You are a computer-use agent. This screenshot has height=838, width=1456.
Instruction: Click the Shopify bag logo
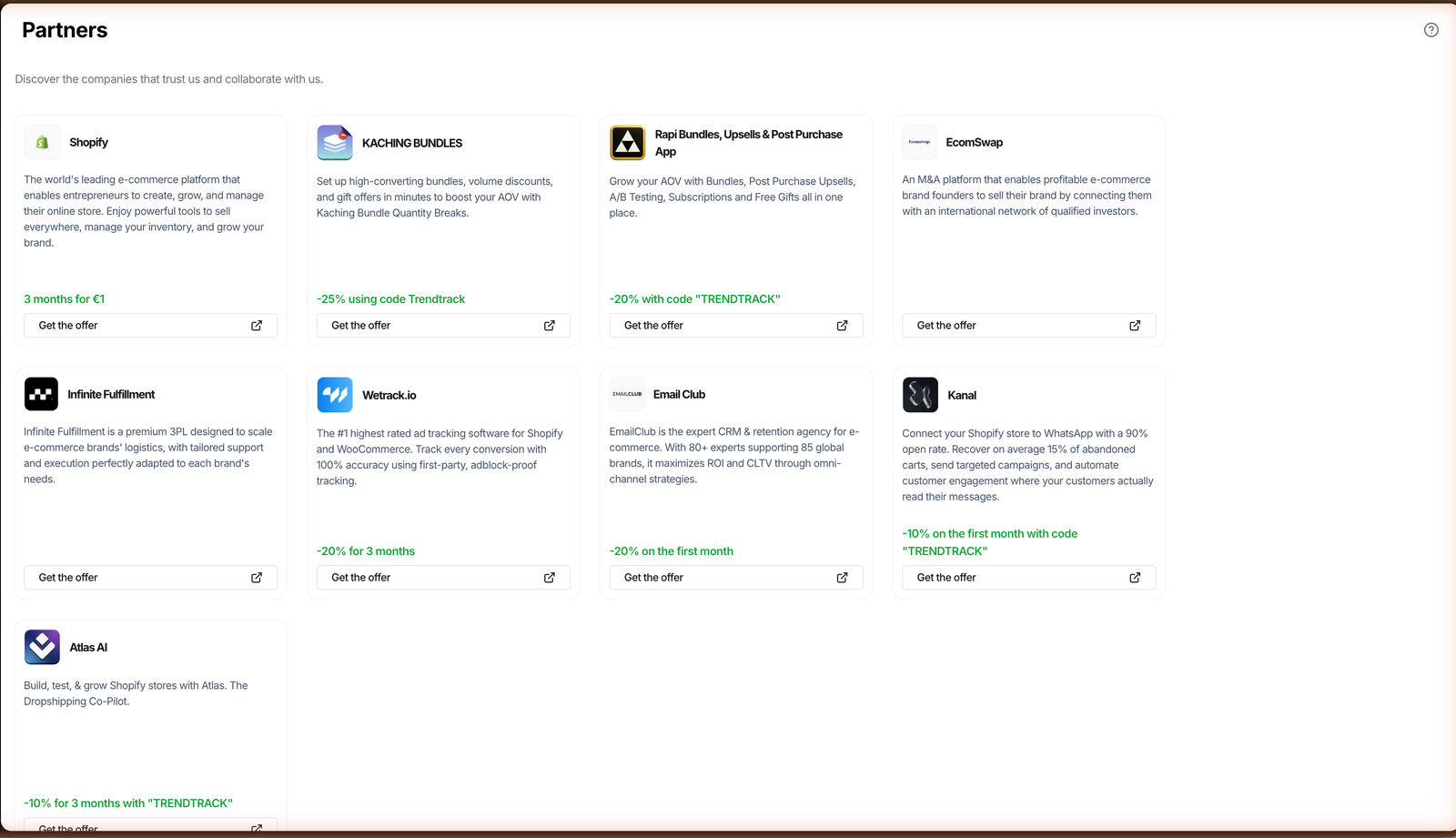tap(42, 142)
